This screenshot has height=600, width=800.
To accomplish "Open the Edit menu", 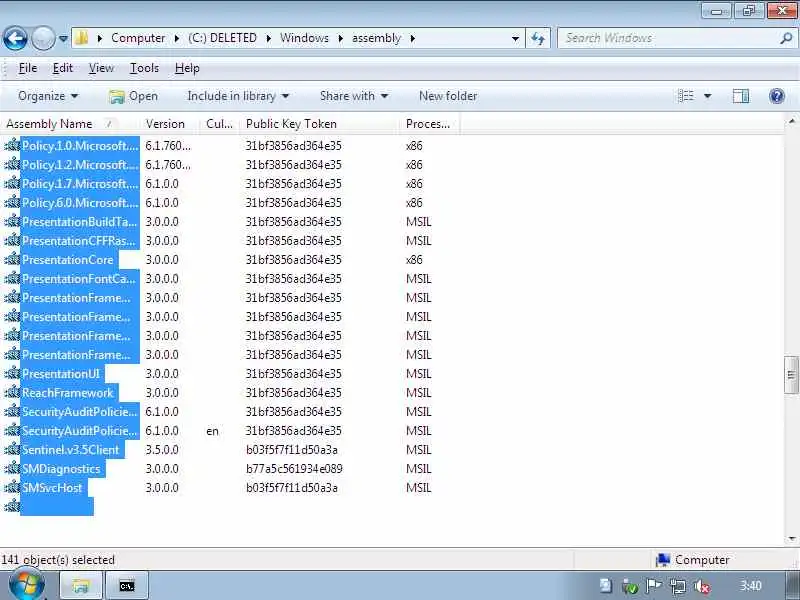I will (x=63, y=68).
